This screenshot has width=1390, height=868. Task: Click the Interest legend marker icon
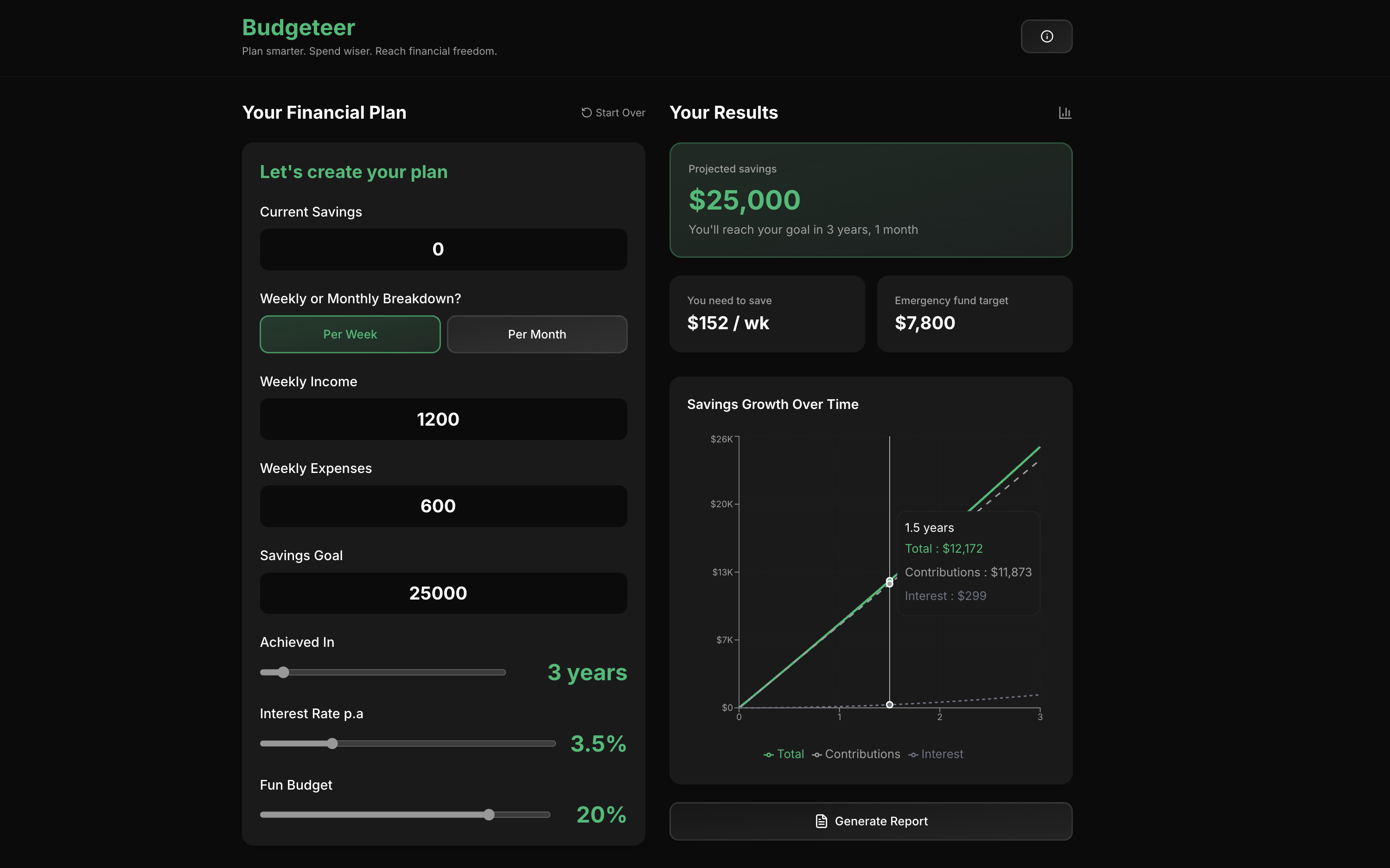point(913,755)
